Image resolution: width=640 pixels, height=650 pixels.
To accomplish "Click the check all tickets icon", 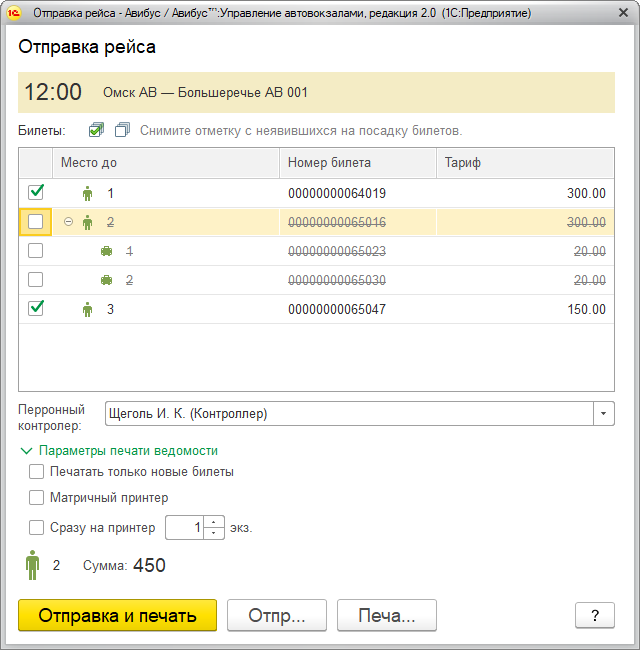I will tap(96, 130).
